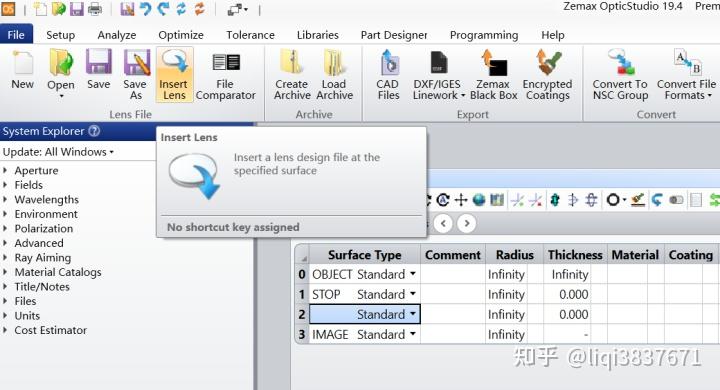Click the globe icon in the editor toolbar
This screenshot has width=720, height=390.
point(479,200)
